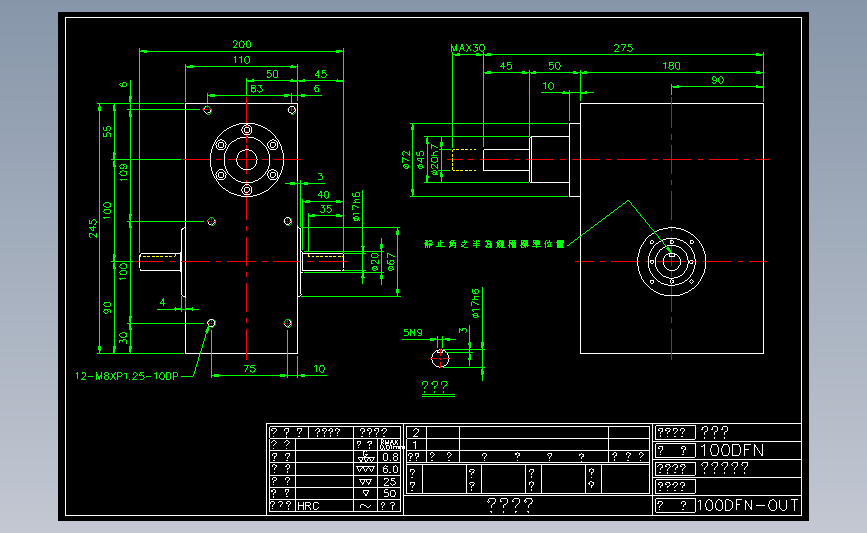867x533 pixels.
Task: Select the ????? text under 100DFN
Action: (x=725, y=469)
